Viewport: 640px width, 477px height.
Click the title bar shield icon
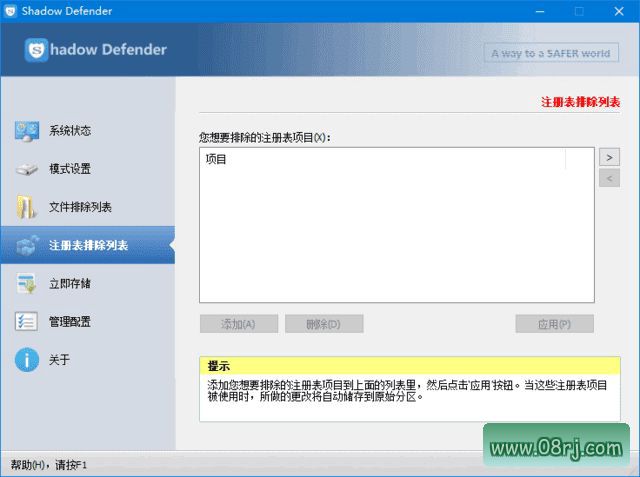click(x=10, y=11)
